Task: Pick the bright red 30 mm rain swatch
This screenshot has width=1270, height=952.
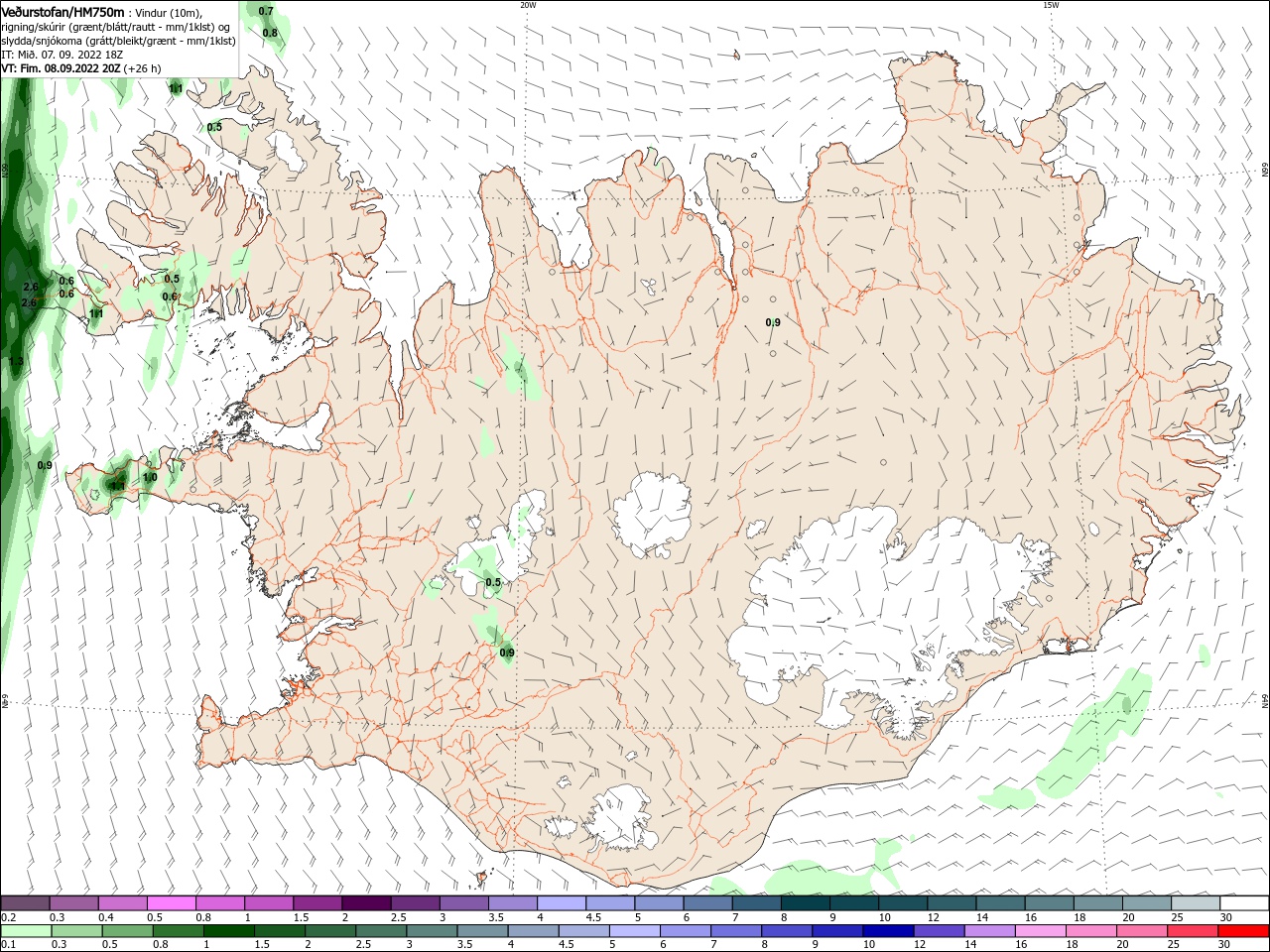Action: [1243, 931]
